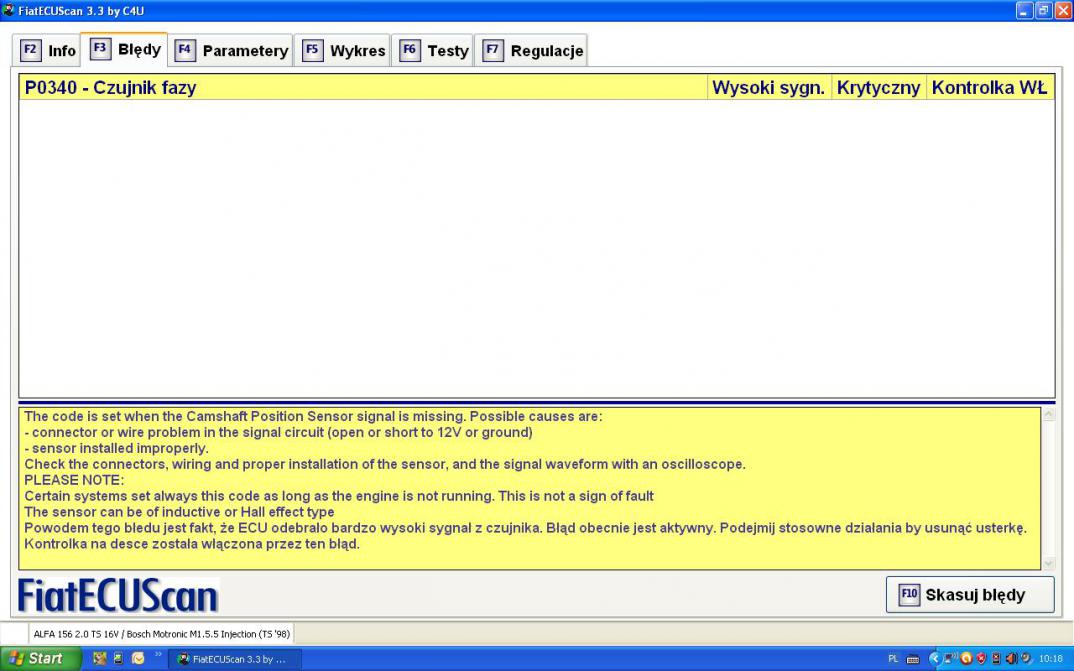Switch to the F4 Parametery tab
This screenshot has height=671, width=1074.
(x=232, y=51)
